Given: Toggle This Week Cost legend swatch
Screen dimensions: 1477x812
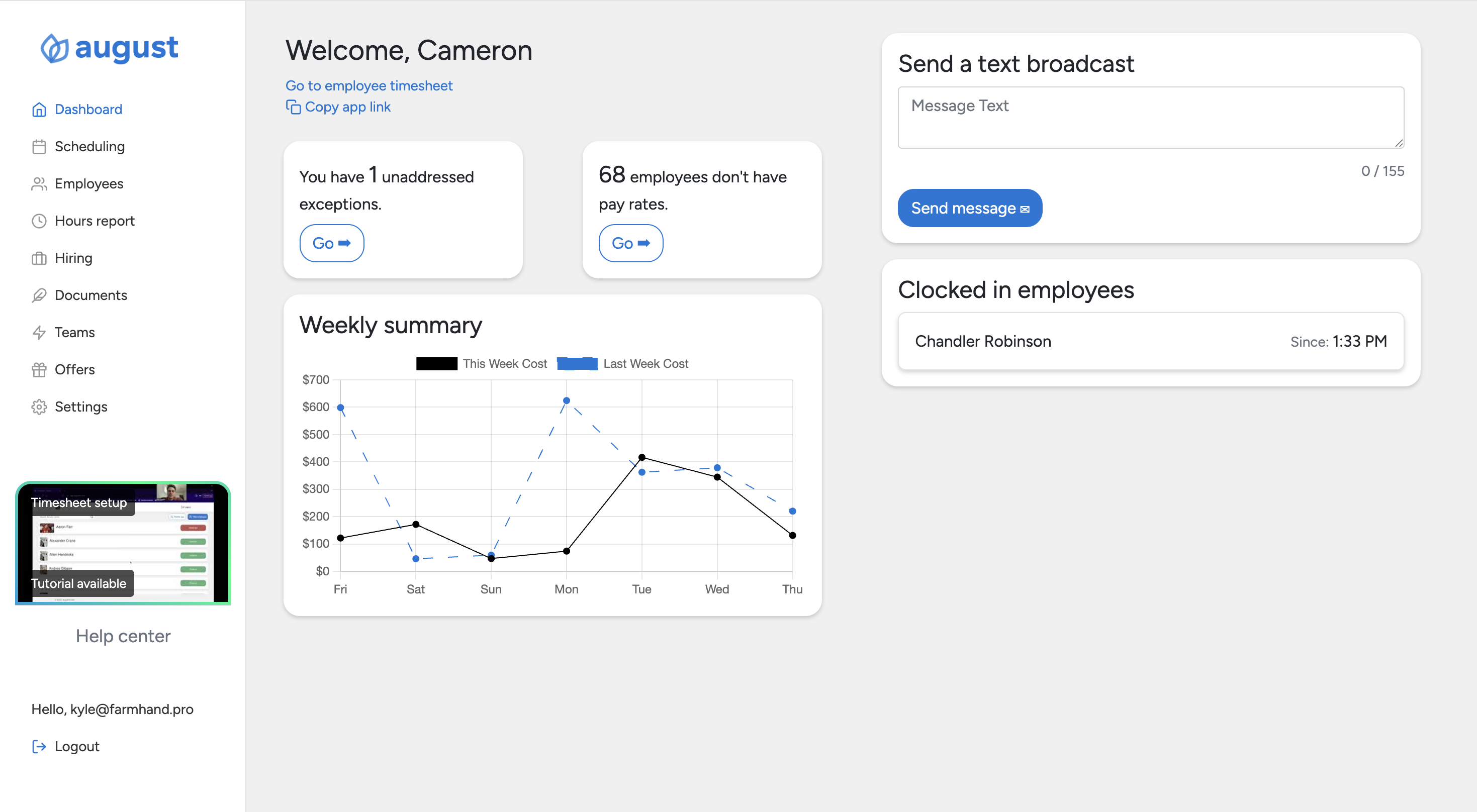Looking at the screenshot, I should coord(436,364).
